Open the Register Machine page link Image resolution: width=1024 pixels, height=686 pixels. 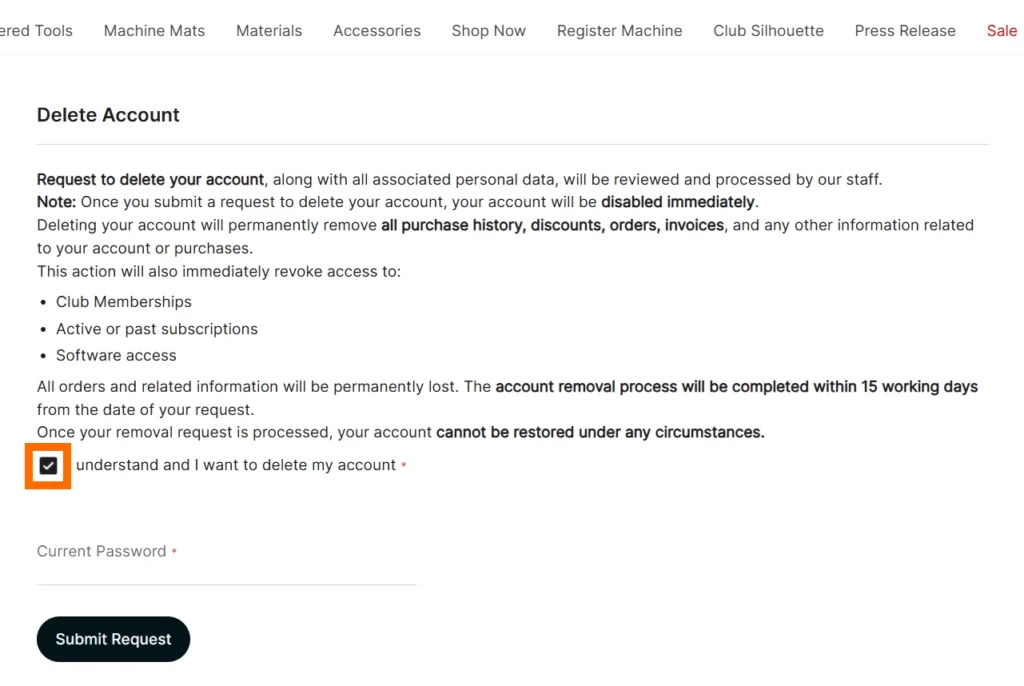tap(619, 31)
